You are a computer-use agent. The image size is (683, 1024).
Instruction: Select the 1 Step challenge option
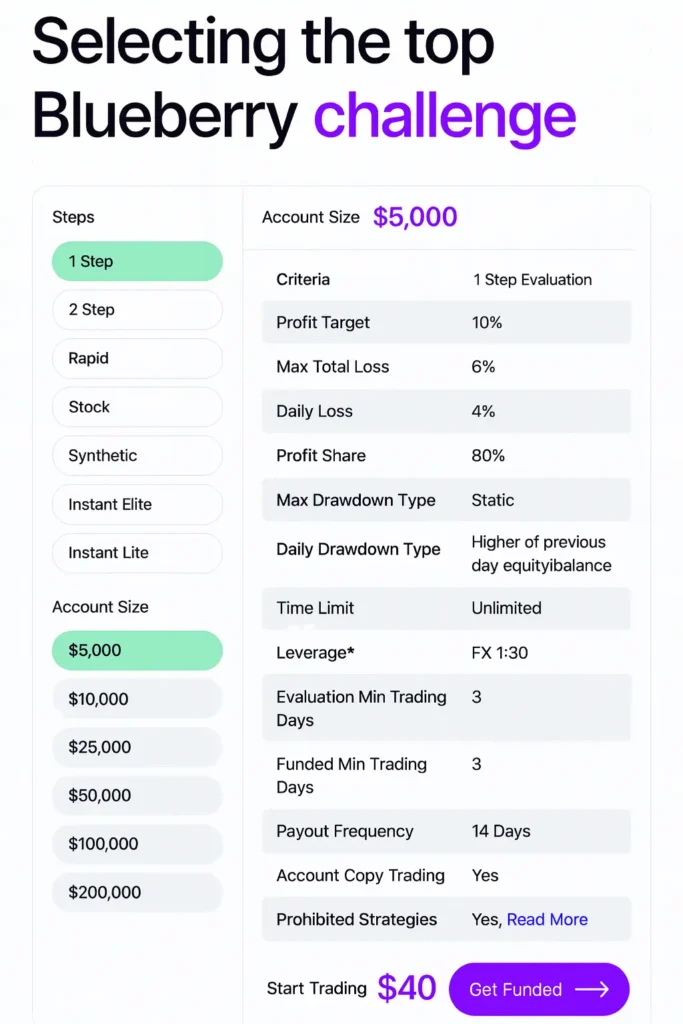coord(137,261)
